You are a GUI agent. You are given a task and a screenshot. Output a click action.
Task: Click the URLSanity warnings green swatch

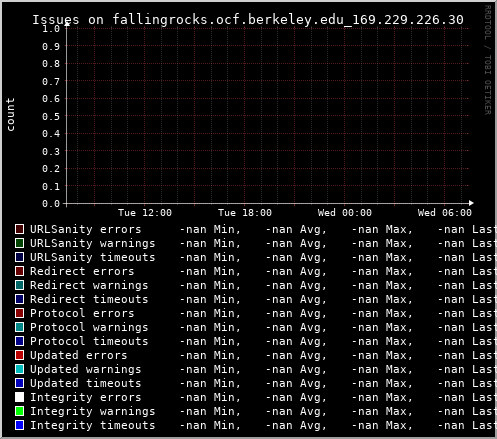click(x=19, y=243)
